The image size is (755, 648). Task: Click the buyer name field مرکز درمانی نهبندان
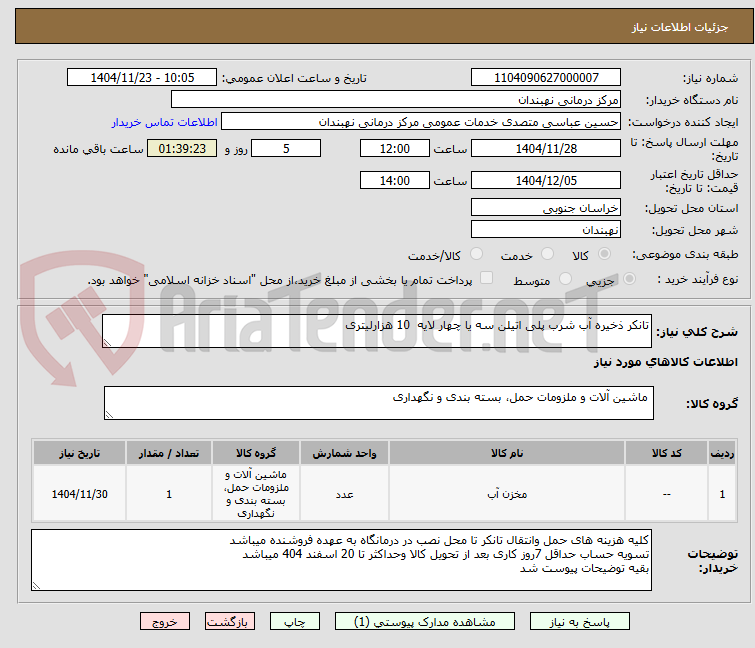pos(396,100)
